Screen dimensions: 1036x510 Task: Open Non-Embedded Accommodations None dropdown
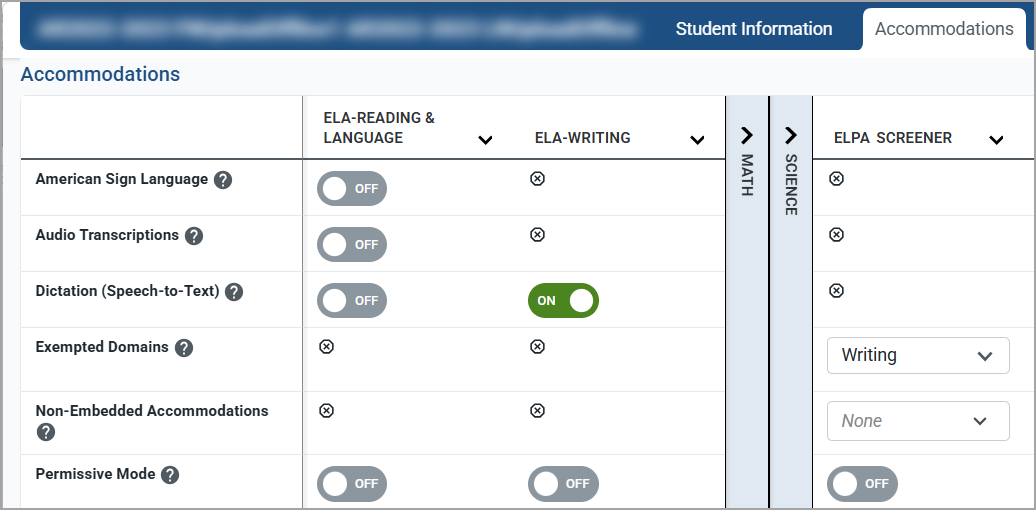[918, 421]
